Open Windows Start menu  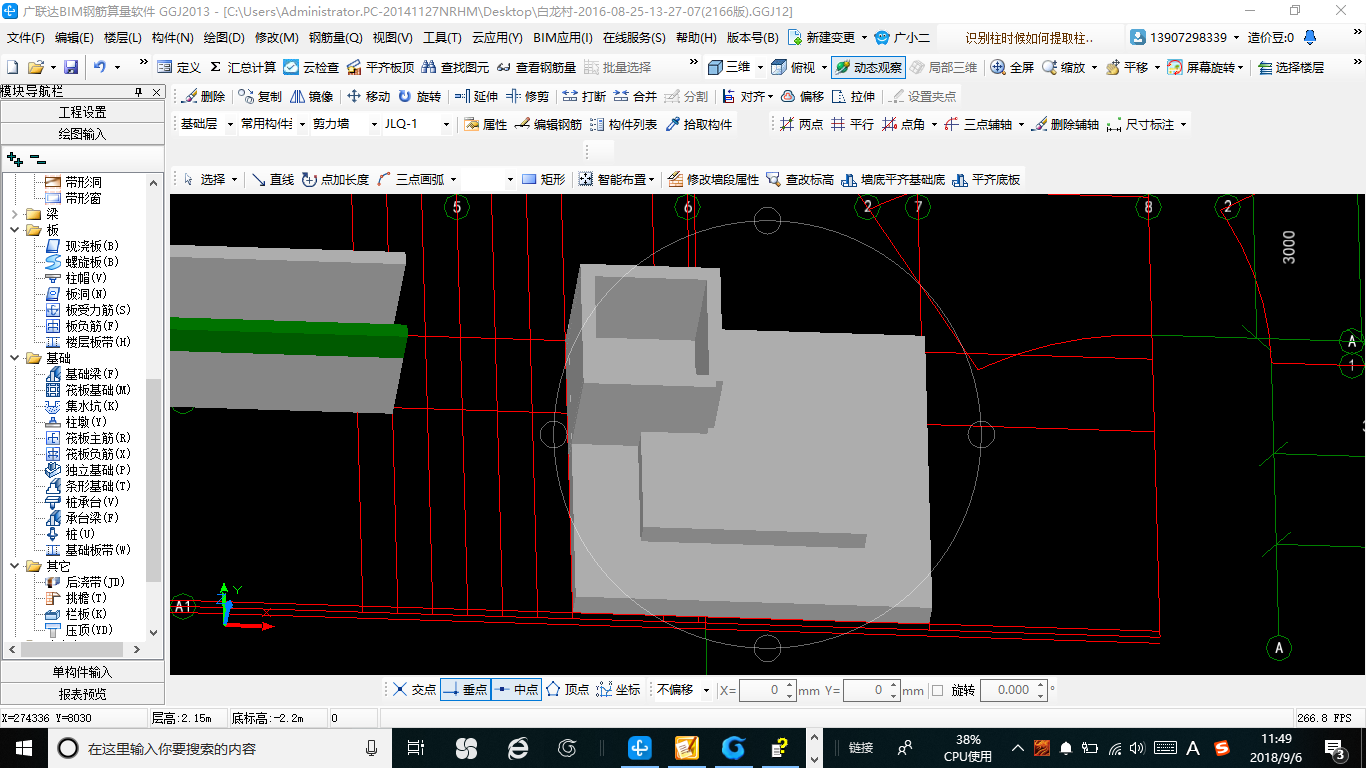(x=24, y=747)
